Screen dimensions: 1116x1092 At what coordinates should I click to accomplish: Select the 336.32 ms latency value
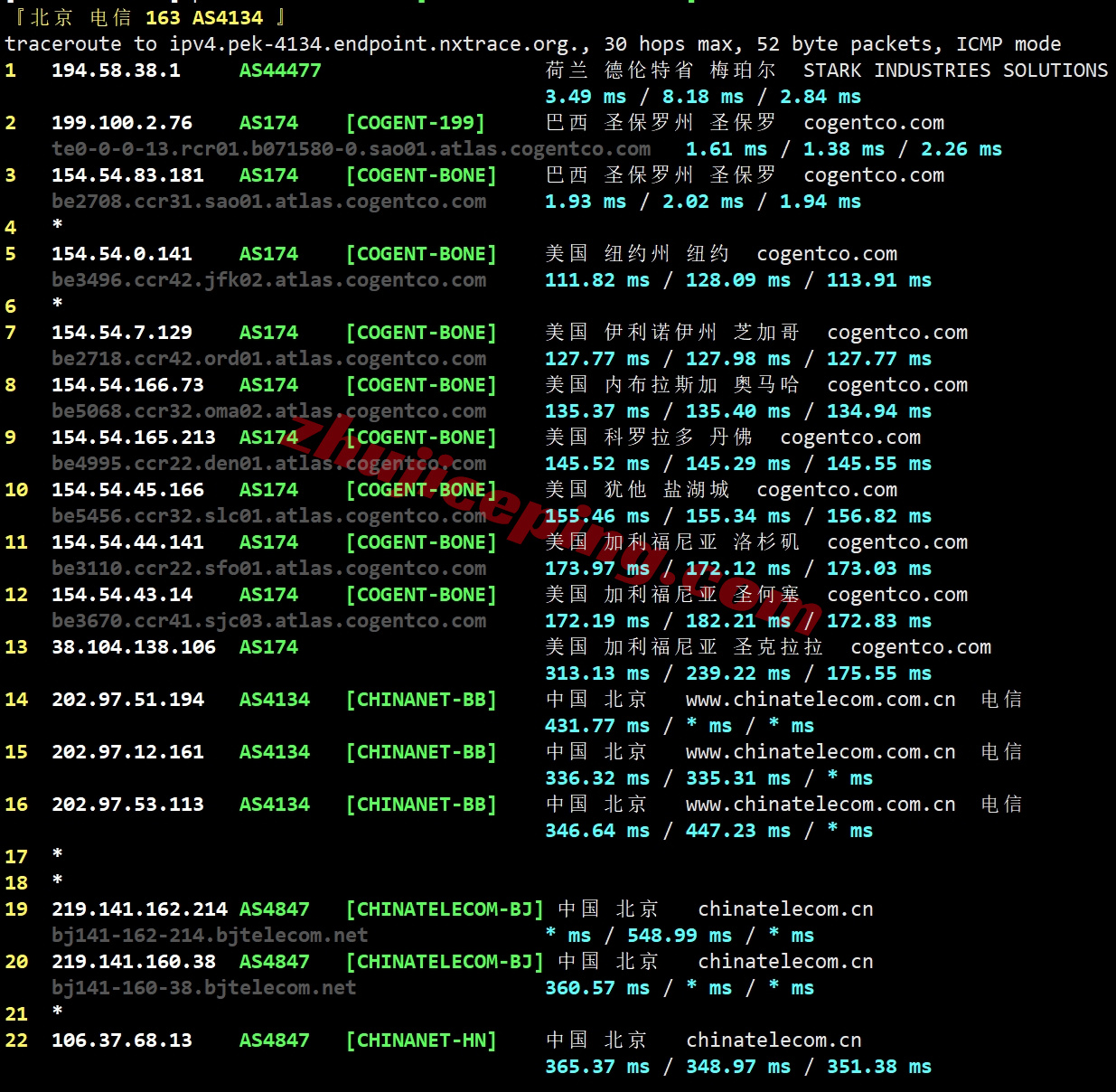(597, 777)
